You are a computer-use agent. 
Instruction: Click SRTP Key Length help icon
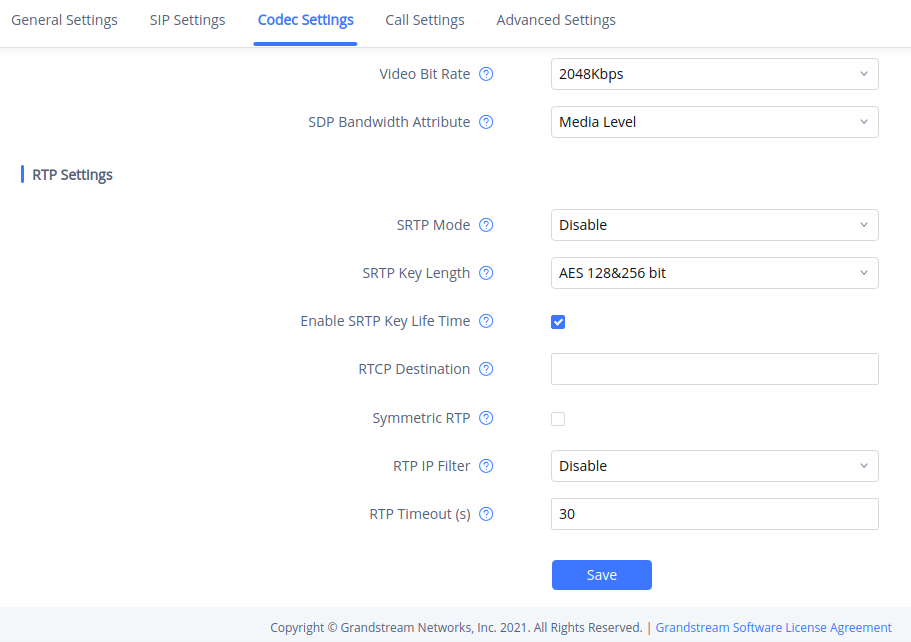click(x=486, y=273)
